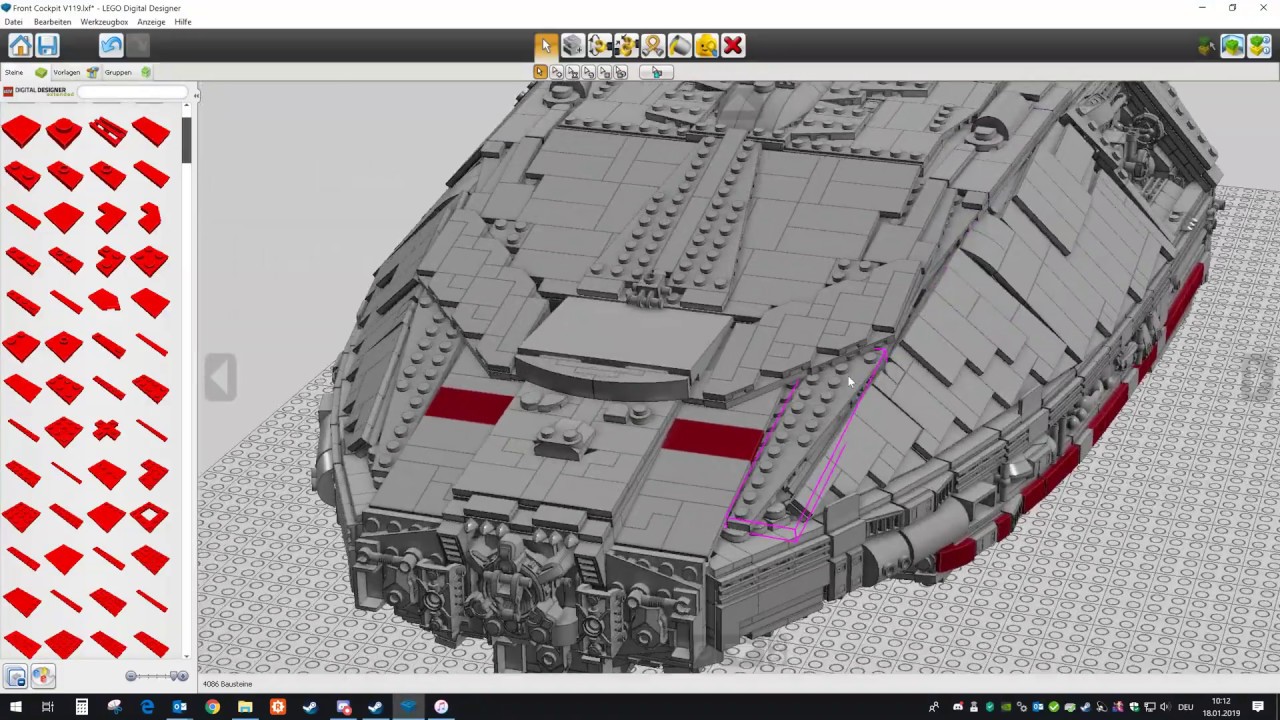
Task: Open the Hilfe menu
Action: 183,22
